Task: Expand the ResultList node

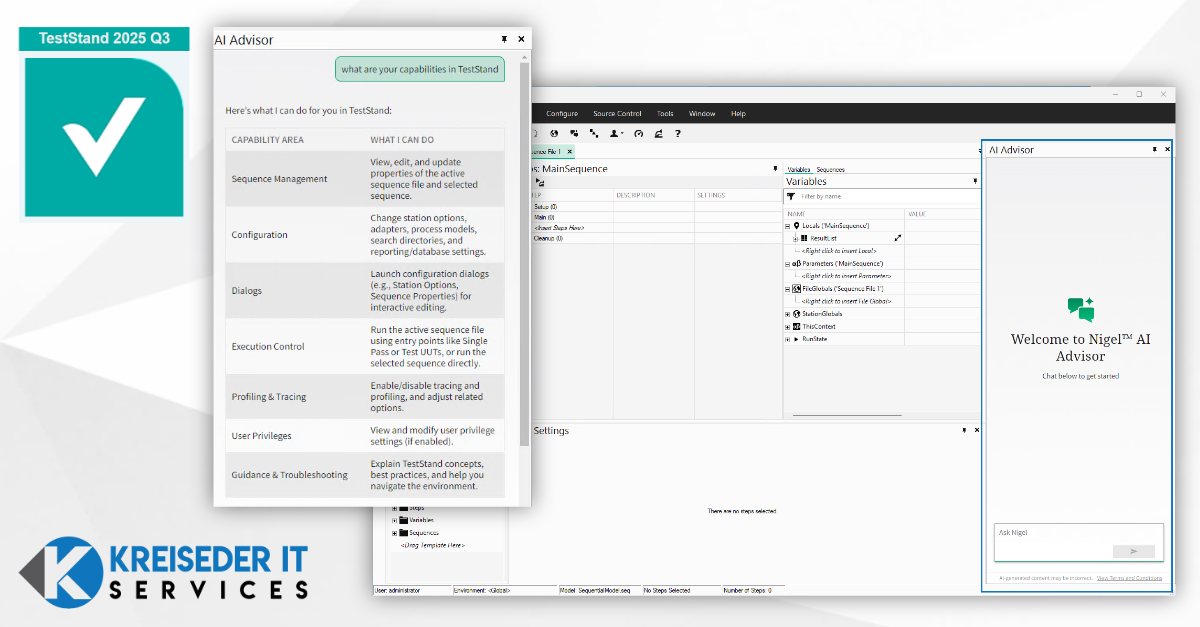Action: tap(795, 239)
